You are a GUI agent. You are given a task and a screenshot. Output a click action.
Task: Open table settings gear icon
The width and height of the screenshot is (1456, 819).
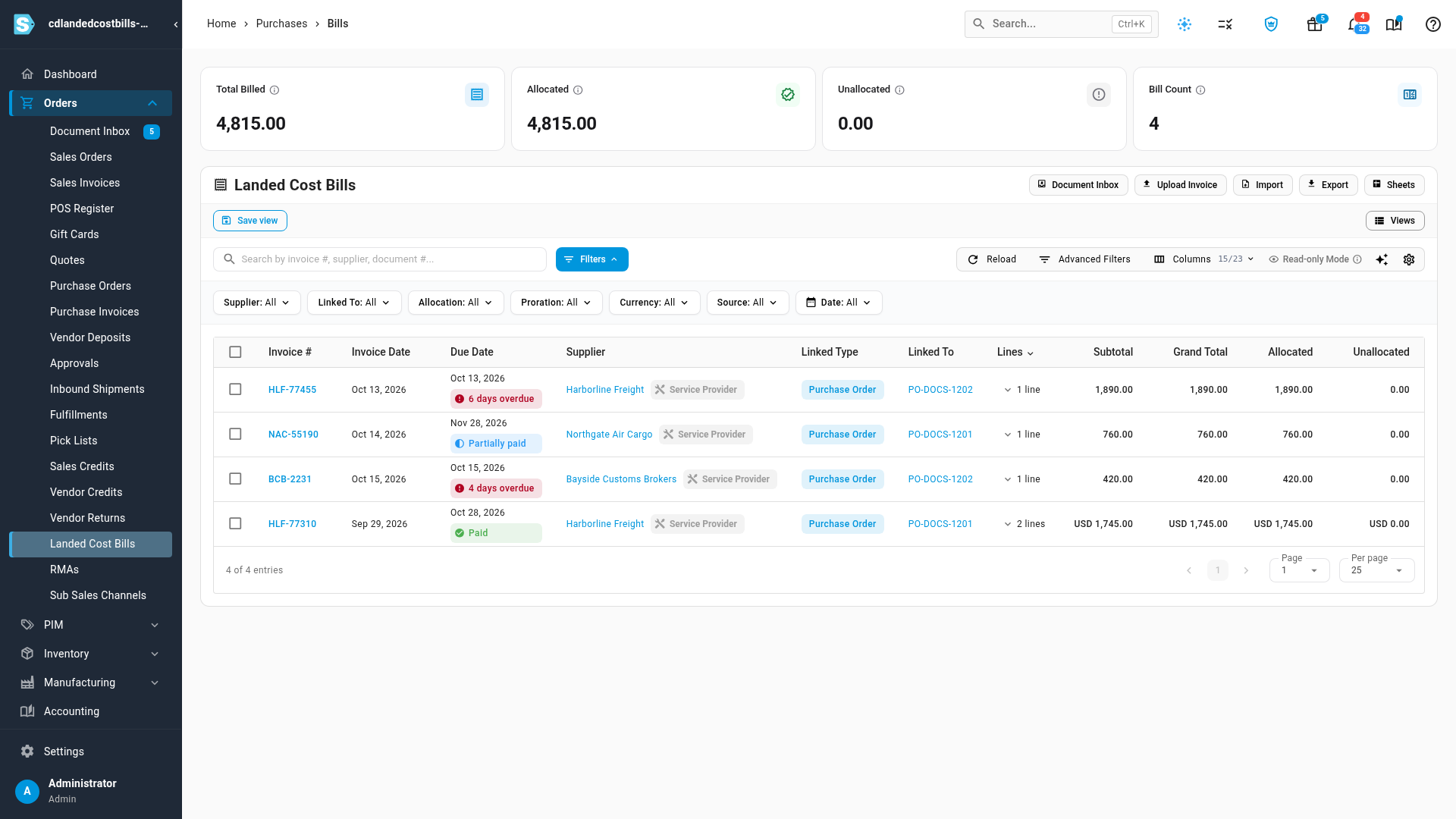pos(1409,259)
